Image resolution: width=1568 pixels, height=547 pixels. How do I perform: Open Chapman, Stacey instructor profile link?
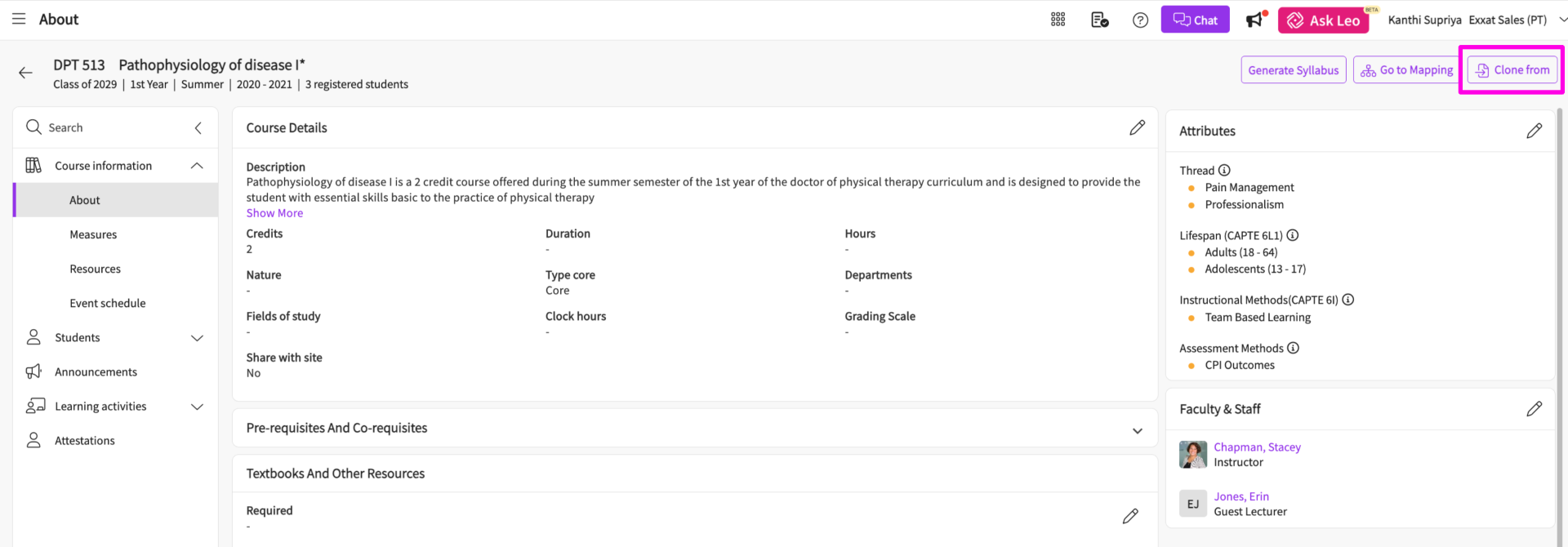pos(1257,447)
